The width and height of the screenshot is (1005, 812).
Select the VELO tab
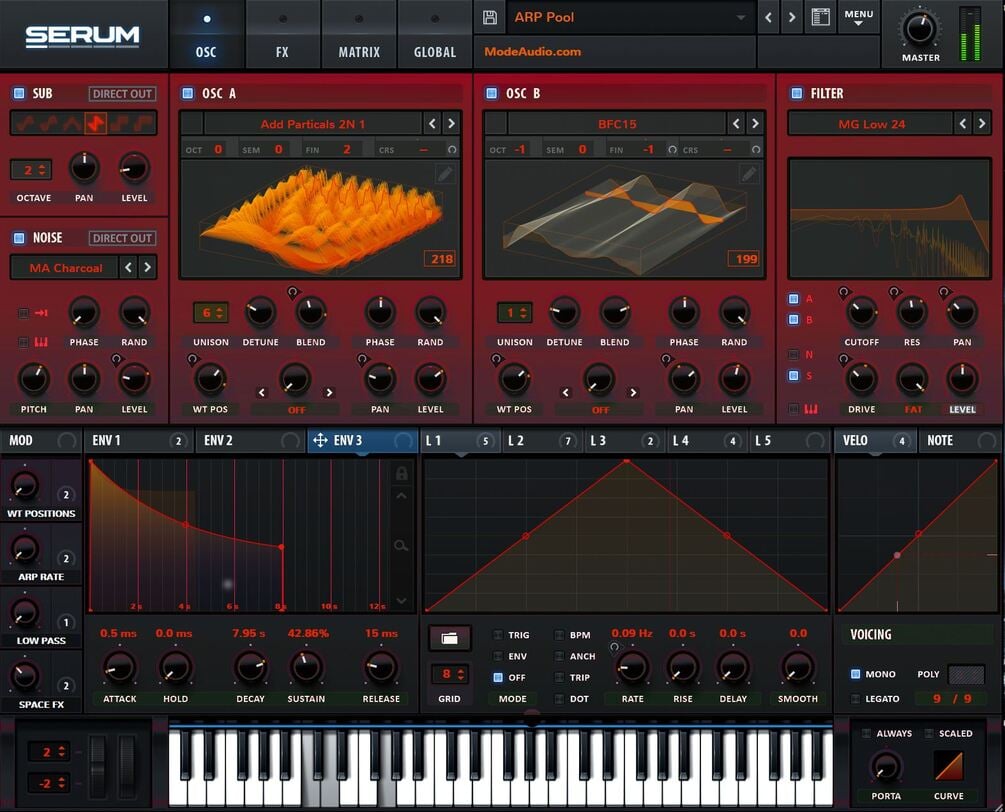874,440
